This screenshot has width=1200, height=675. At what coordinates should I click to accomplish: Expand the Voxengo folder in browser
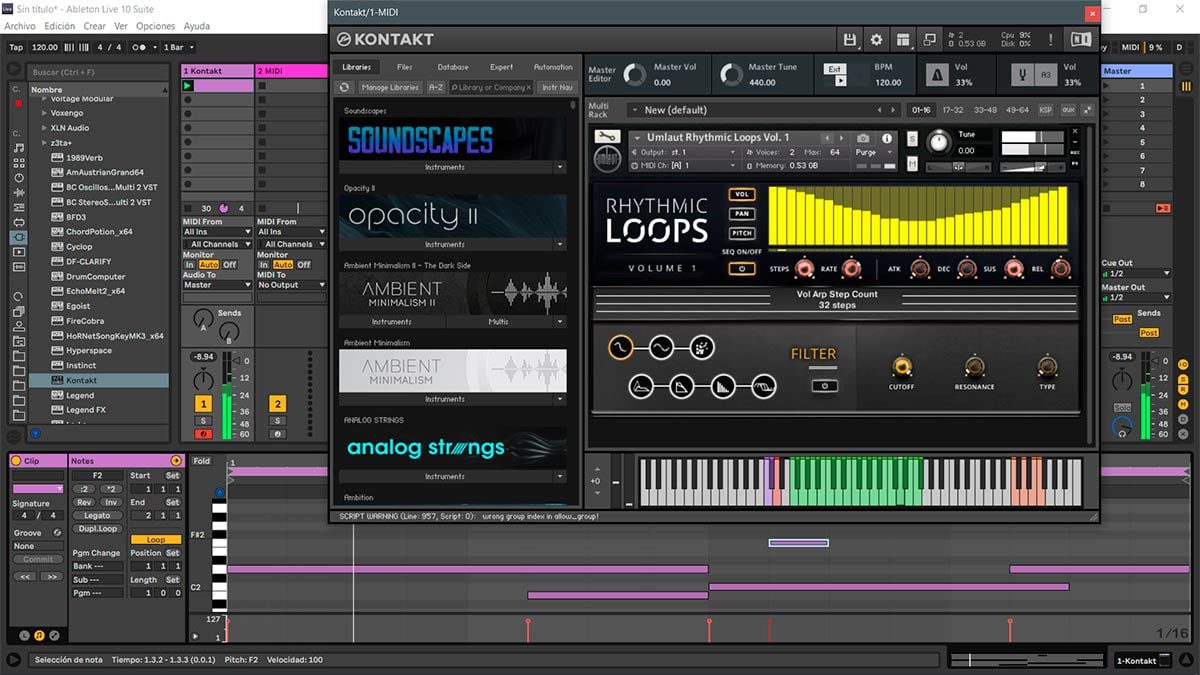(x=44, y=114)
